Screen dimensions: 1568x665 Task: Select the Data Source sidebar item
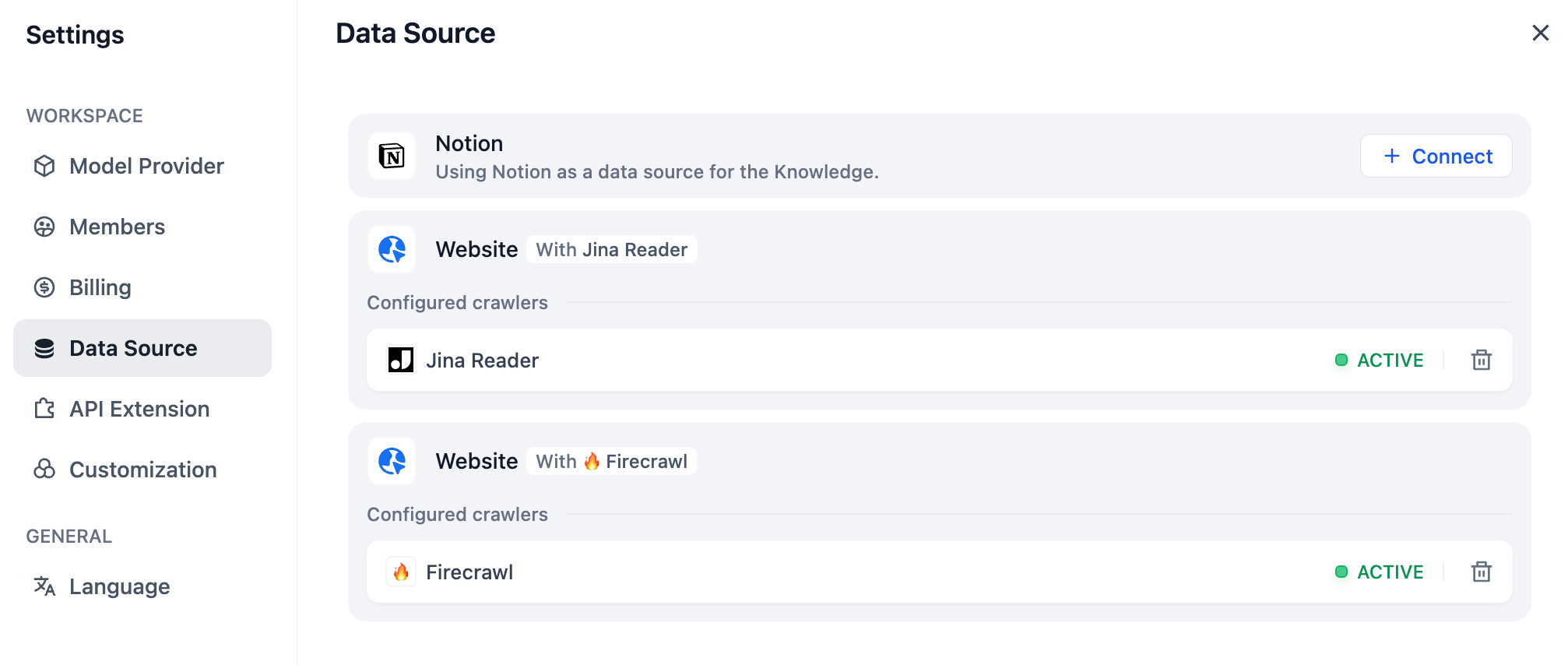[x=133, y=348]
